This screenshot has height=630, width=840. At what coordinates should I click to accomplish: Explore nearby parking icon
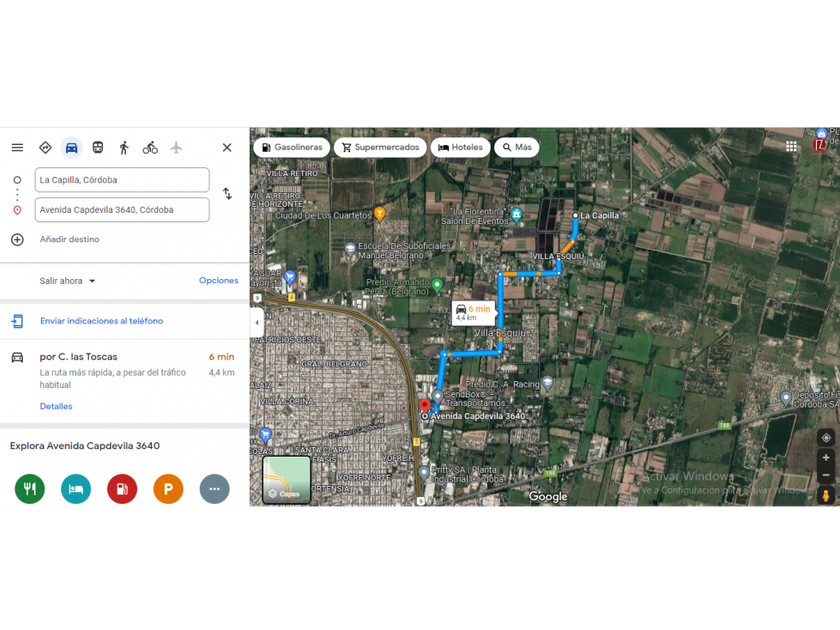click(168, 489)
